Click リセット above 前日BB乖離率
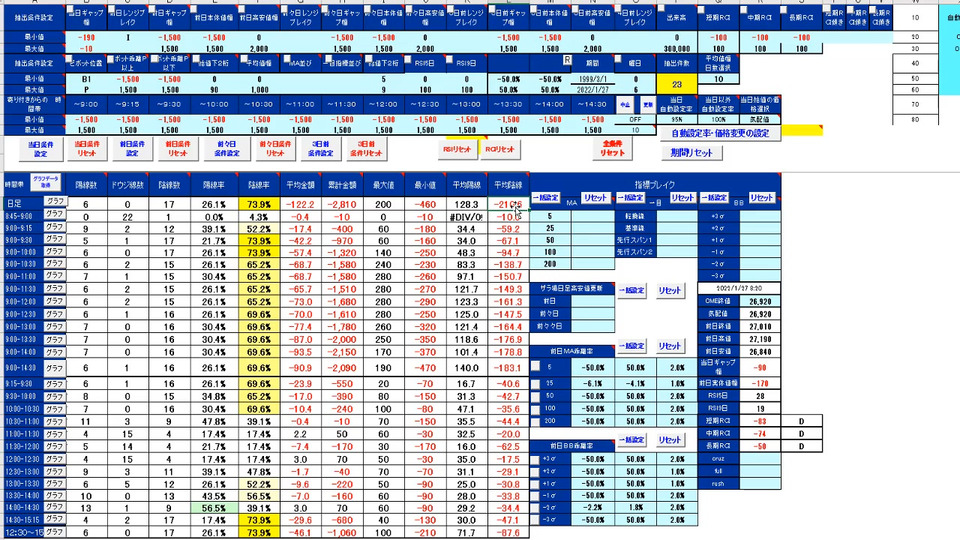The height and width of the screenshot is (540, 960). coord(669,440)
